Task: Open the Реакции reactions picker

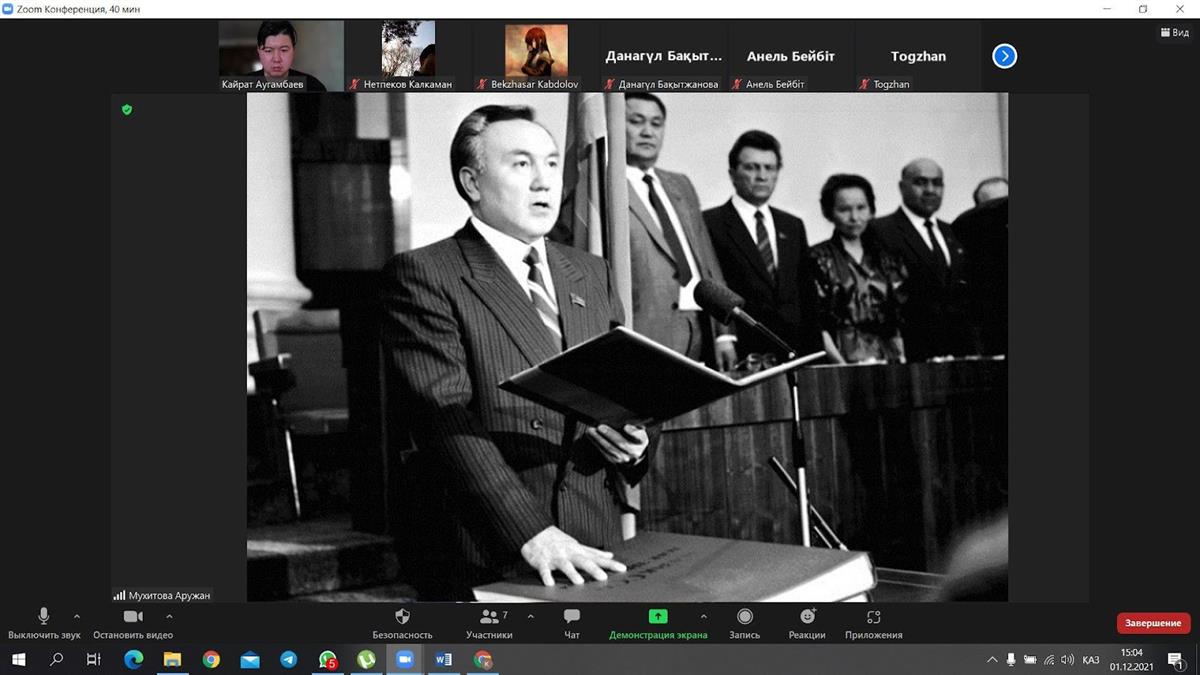Action: pos(806,623)
